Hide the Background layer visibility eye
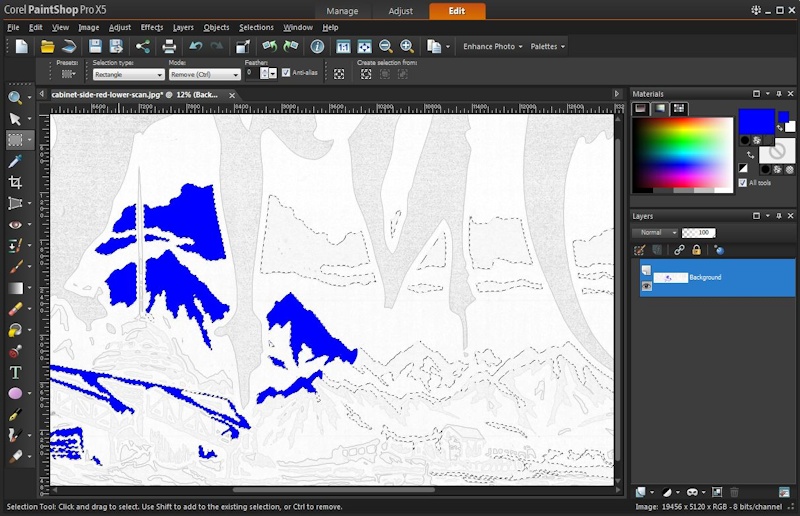The width and height of the screenshot is (800, 516). tap(646, 286)
